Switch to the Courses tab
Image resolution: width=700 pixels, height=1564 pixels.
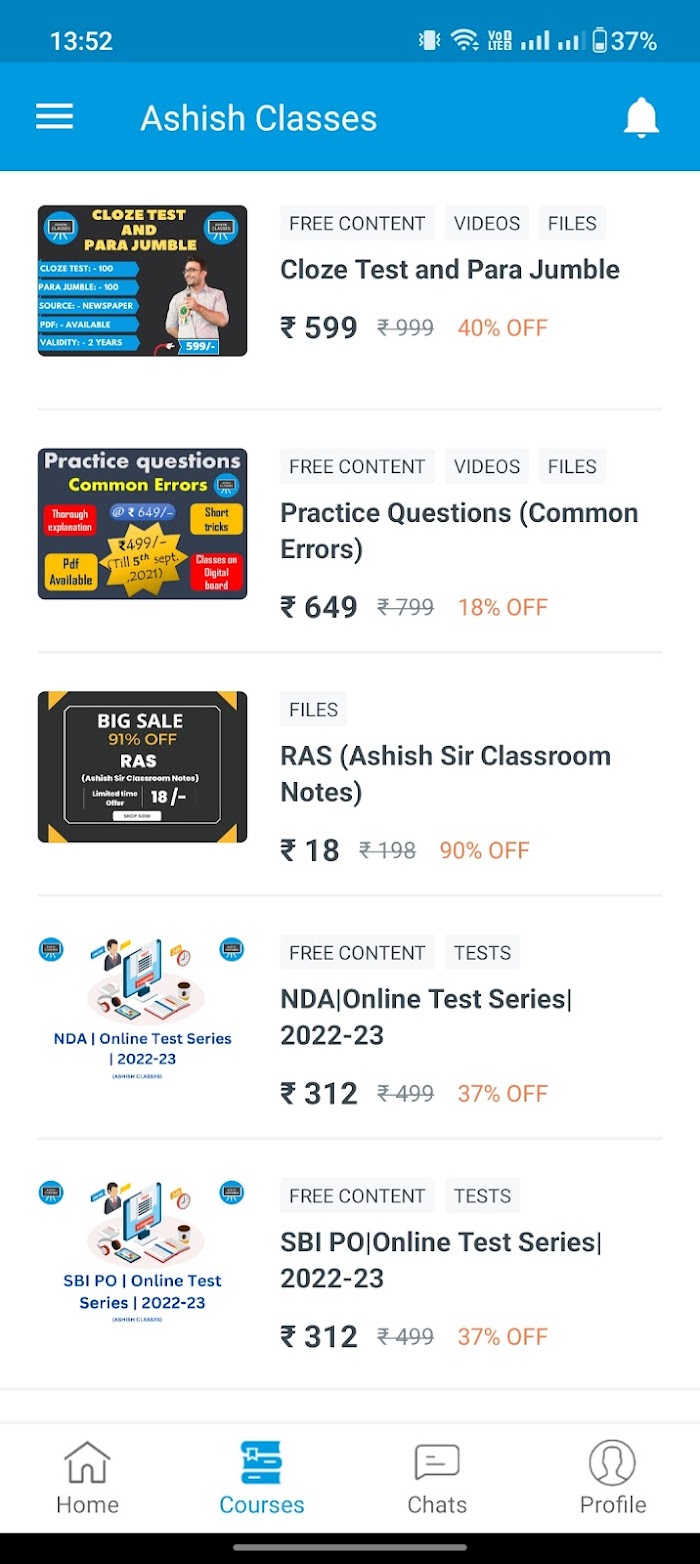262,1478
